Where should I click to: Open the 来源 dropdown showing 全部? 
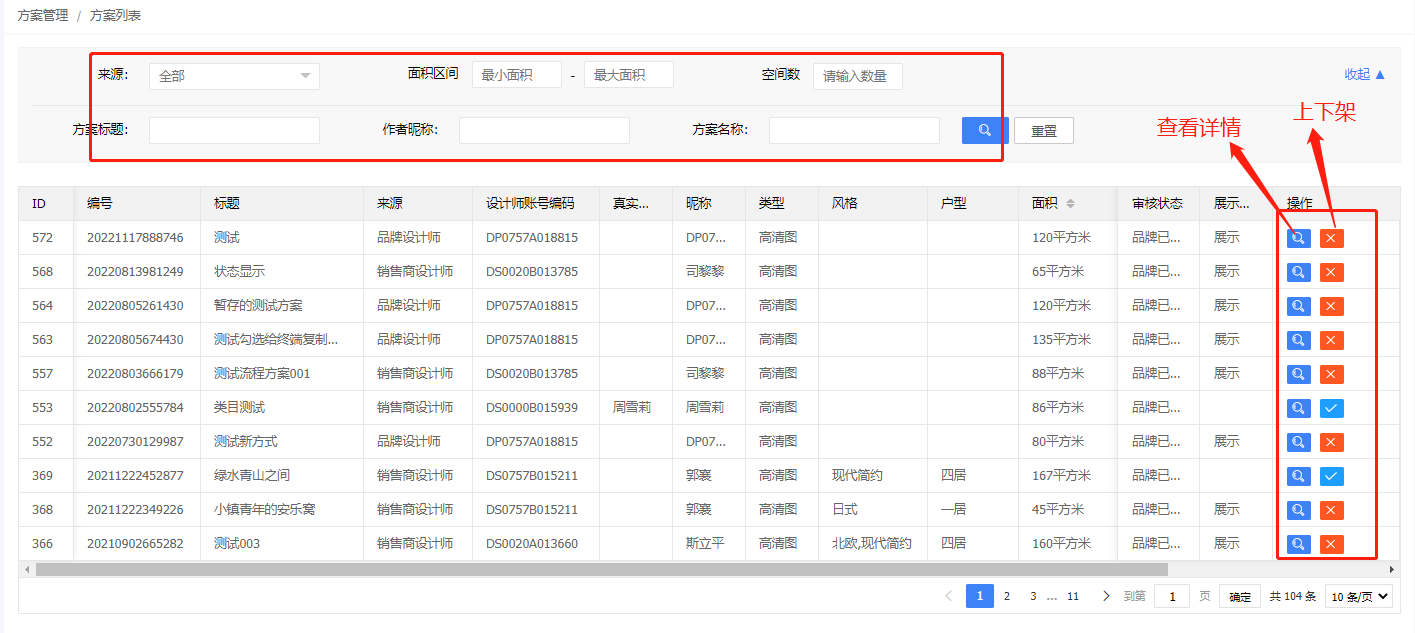coord(234,76)
